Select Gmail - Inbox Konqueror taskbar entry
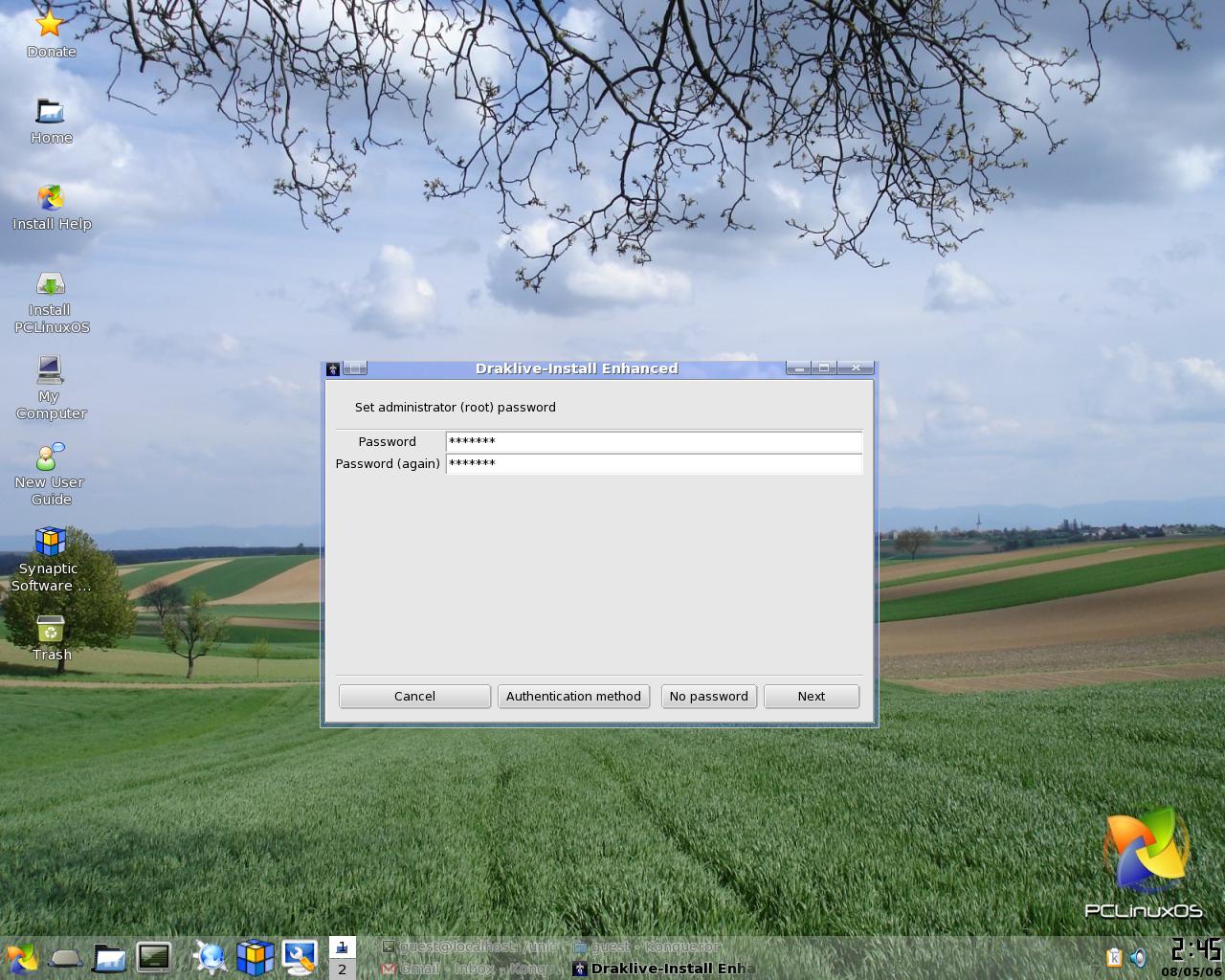Screen dimensions: 1225x980 click(x=469, y=969)
